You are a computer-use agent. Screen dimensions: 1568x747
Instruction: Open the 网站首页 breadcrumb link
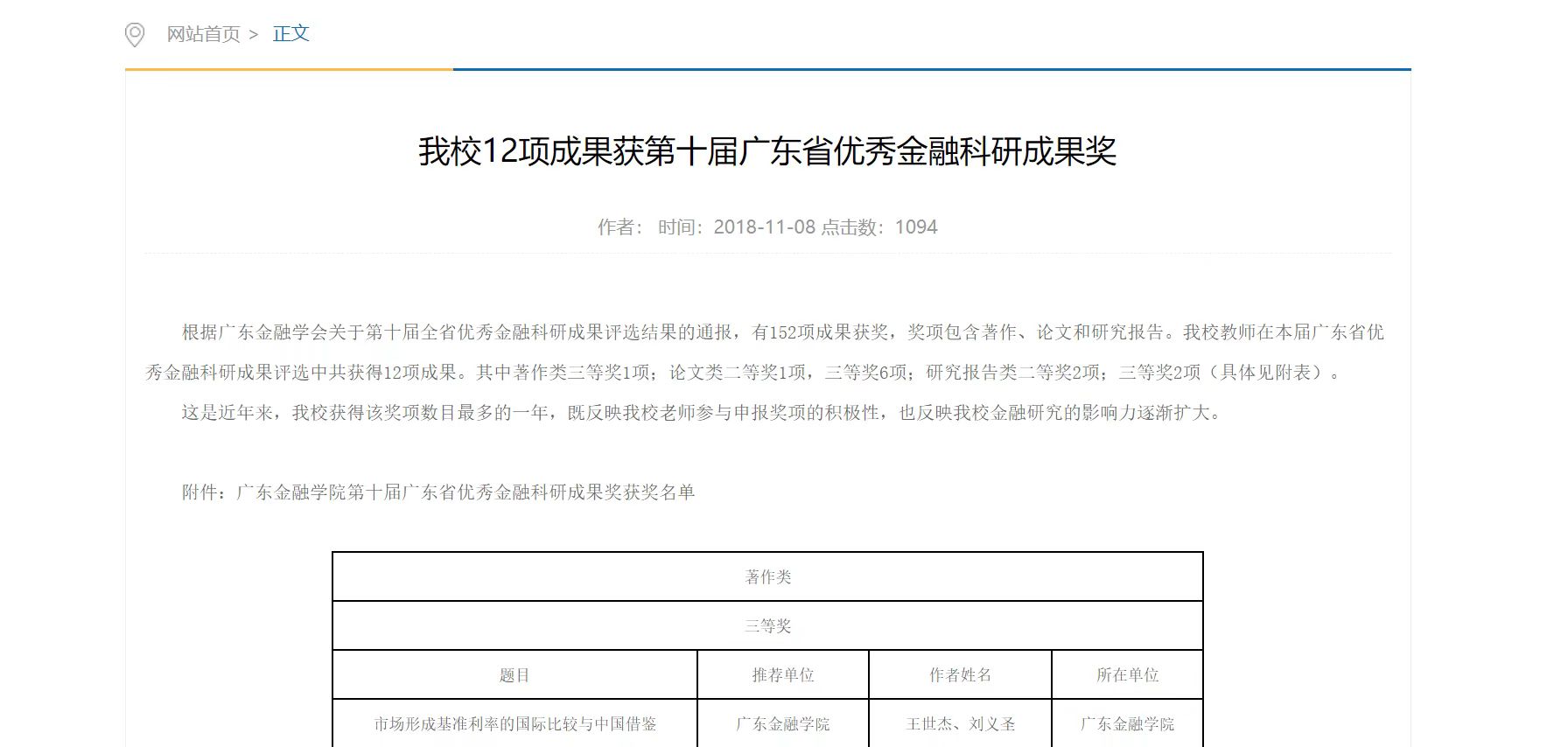point(203,34)
